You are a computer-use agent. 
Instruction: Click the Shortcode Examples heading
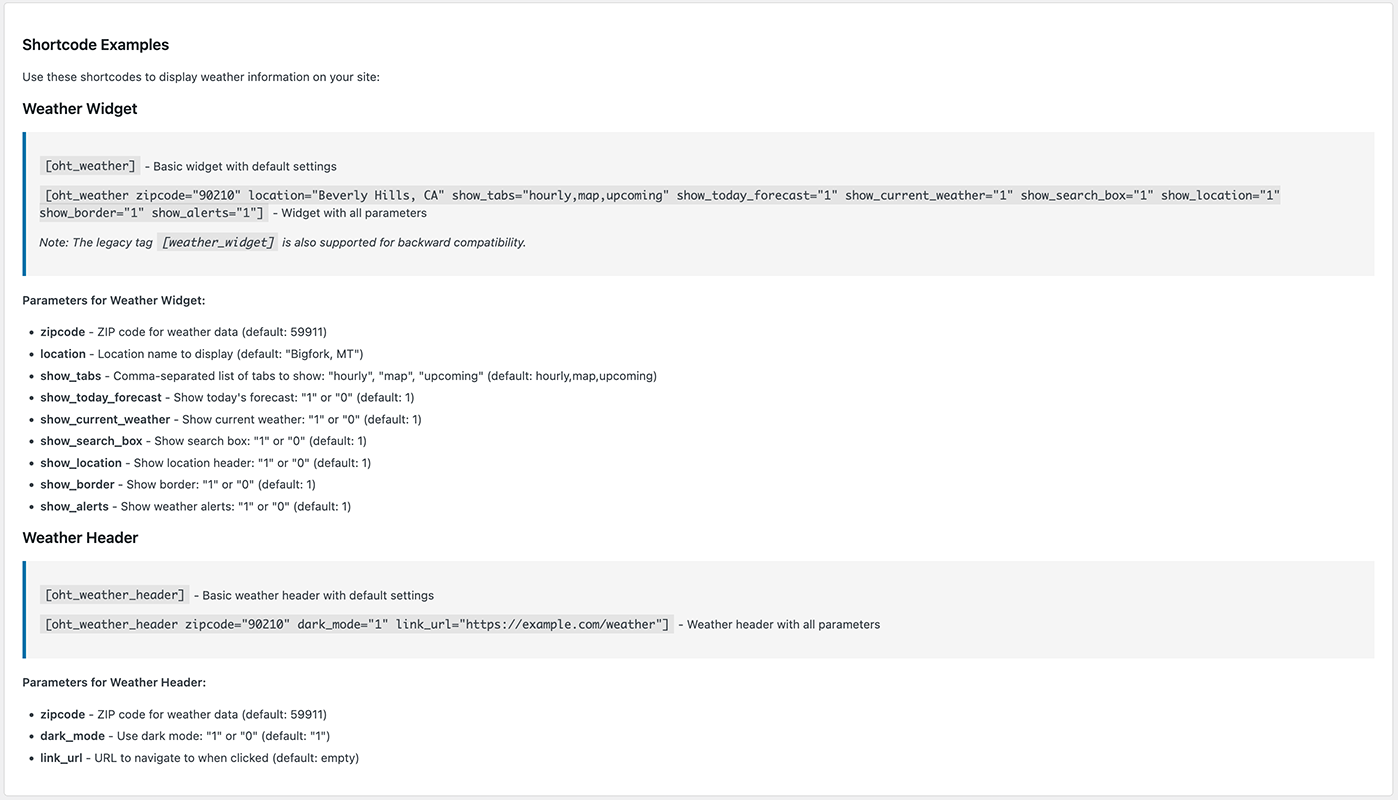click(96, 45)
